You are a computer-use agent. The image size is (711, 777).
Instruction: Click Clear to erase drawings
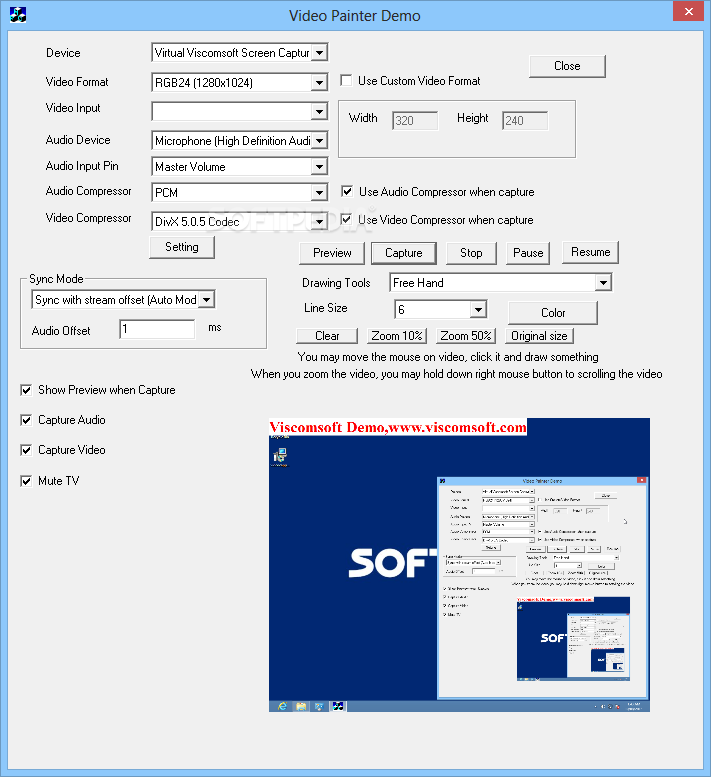coord(327,335)
